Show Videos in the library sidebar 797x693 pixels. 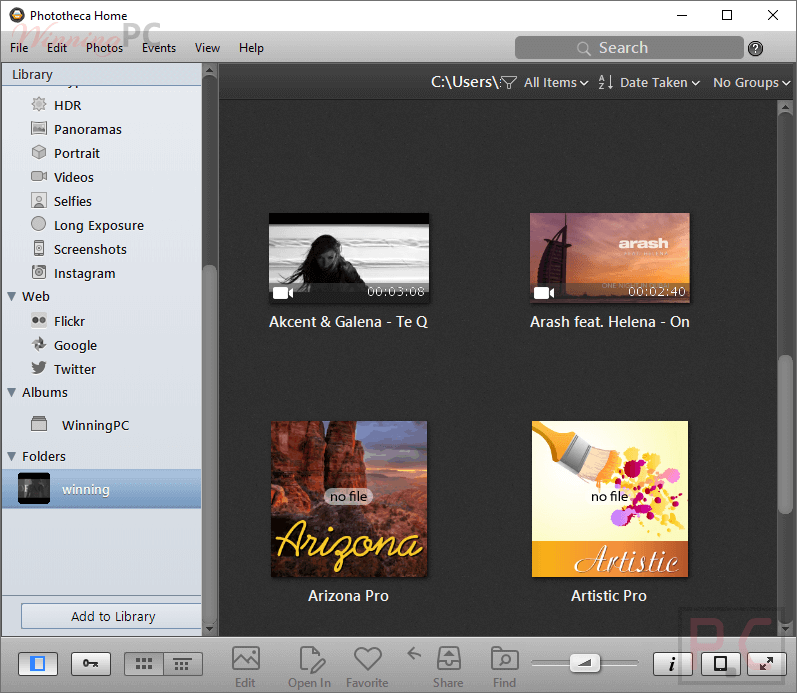tap(74, 177)
